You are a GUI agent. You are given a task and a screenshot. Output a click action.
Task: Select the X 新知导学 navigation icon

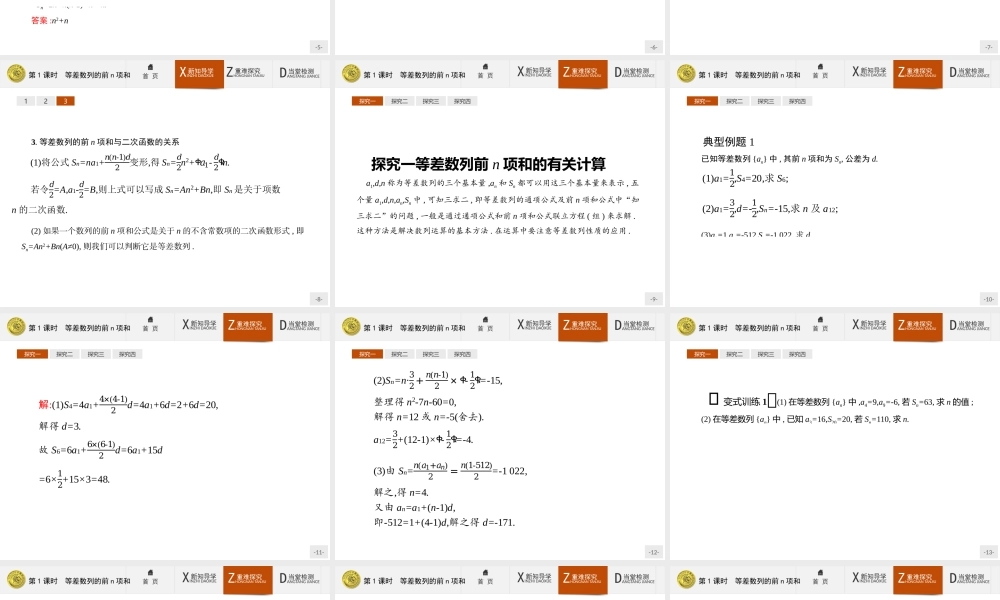tap(198, 73)
